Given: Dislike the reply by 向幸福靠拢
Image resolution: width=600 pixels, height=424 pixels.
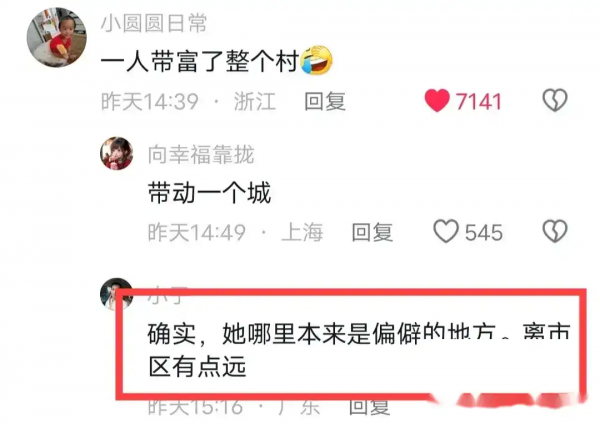Looking at the screenshot, I should [x=554, y=231].
